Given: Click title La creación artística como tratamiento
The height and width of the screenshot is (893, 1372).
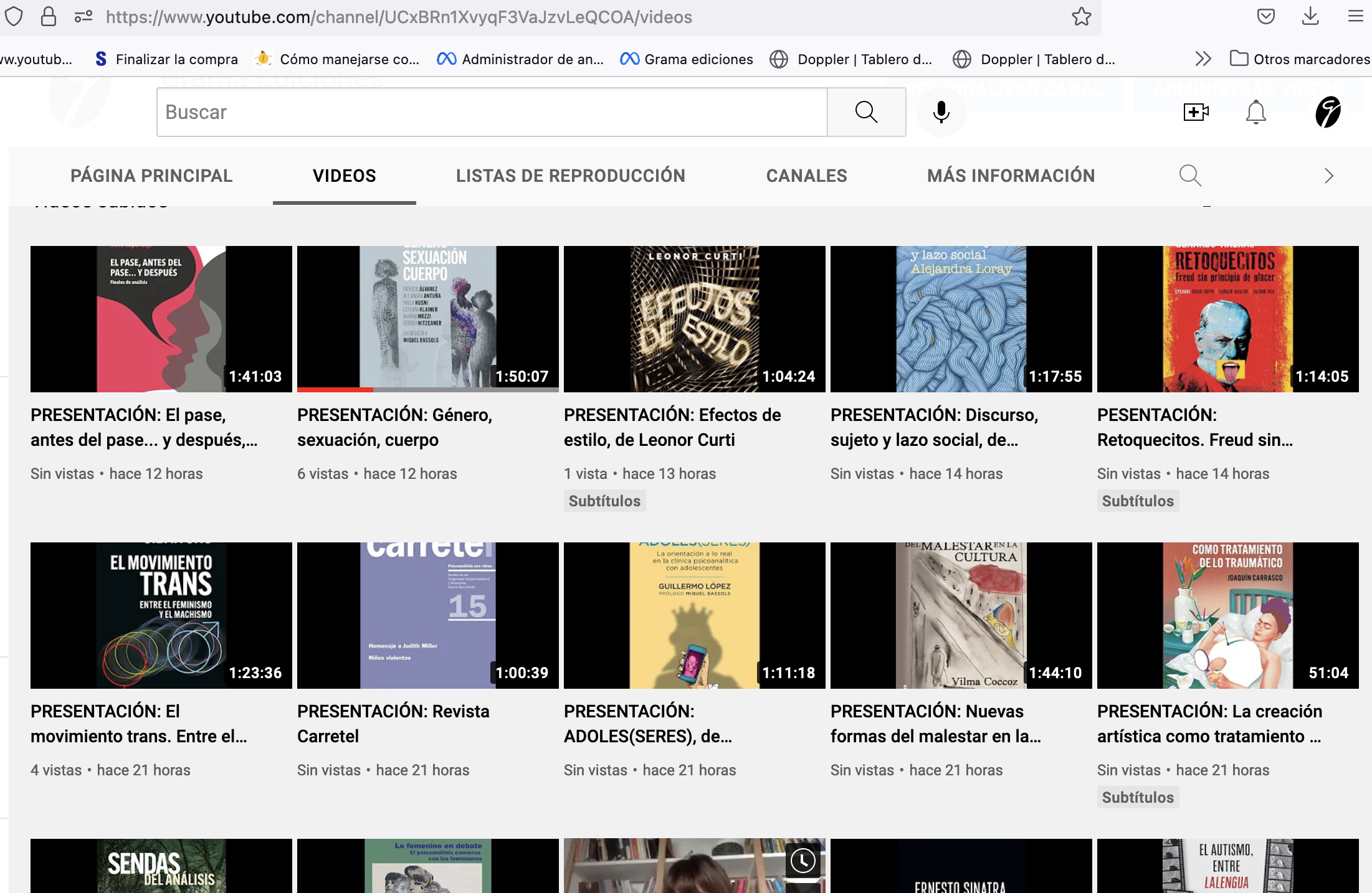Looking at the screenshot, I should [x=1209, y=724].
